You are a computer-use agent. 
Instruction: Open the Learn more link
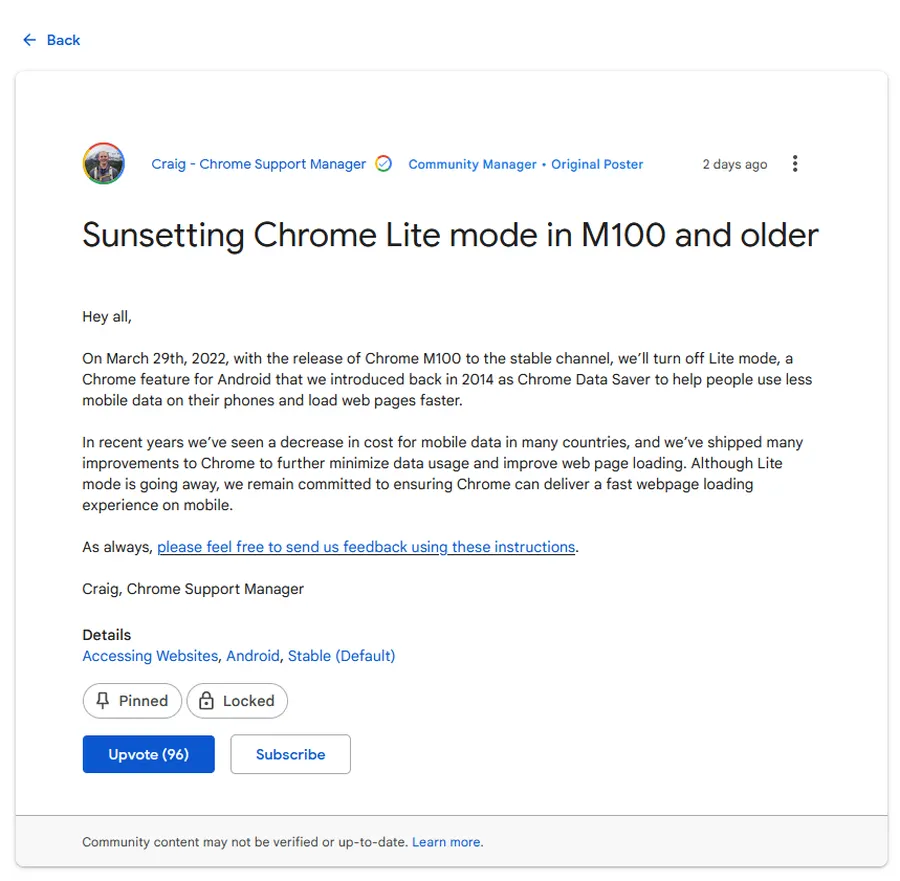[x=446, y=842]
